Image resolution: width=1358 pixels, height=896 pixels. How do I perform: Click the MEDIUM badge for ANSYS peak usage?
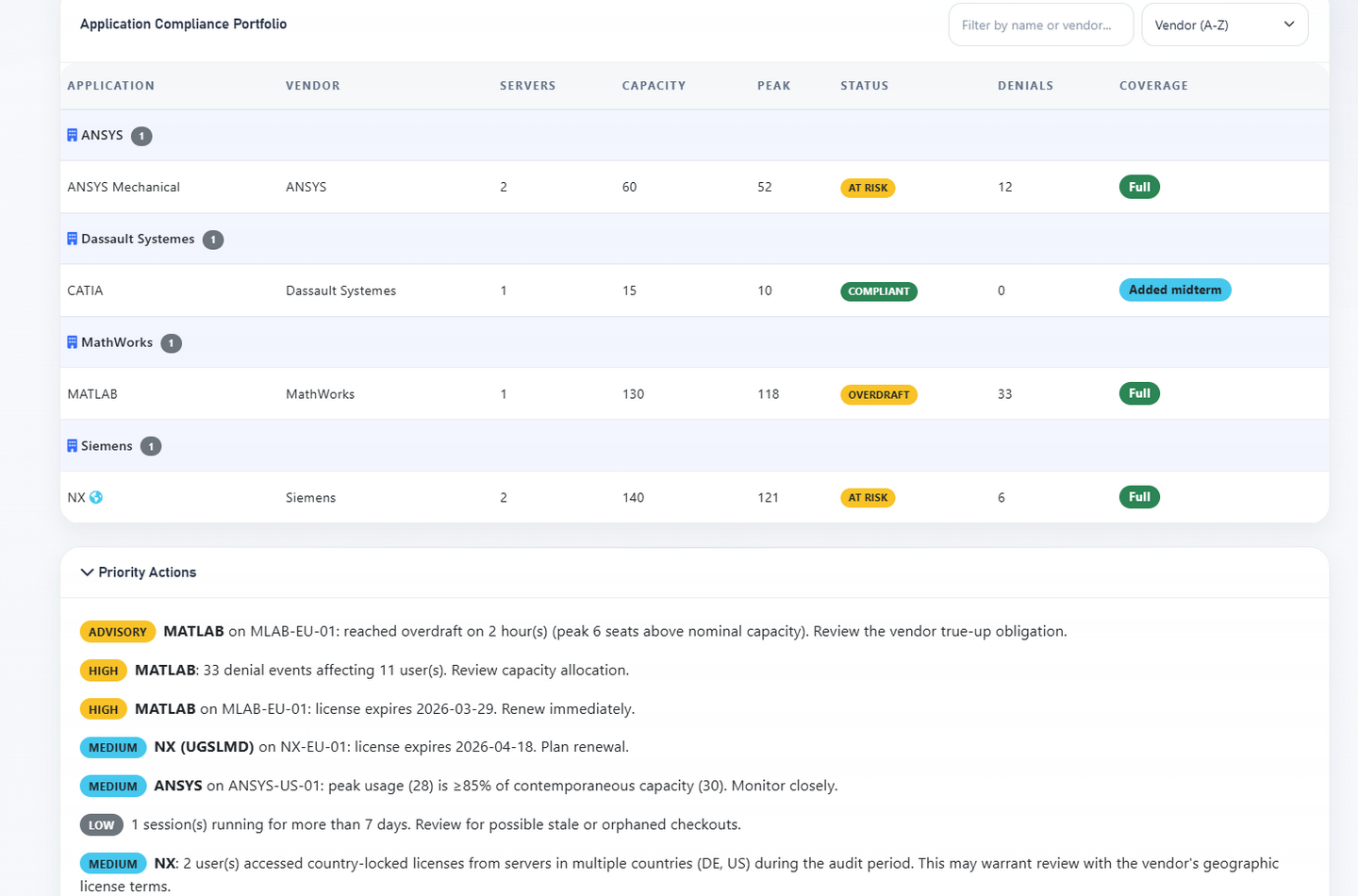(113, 787)
